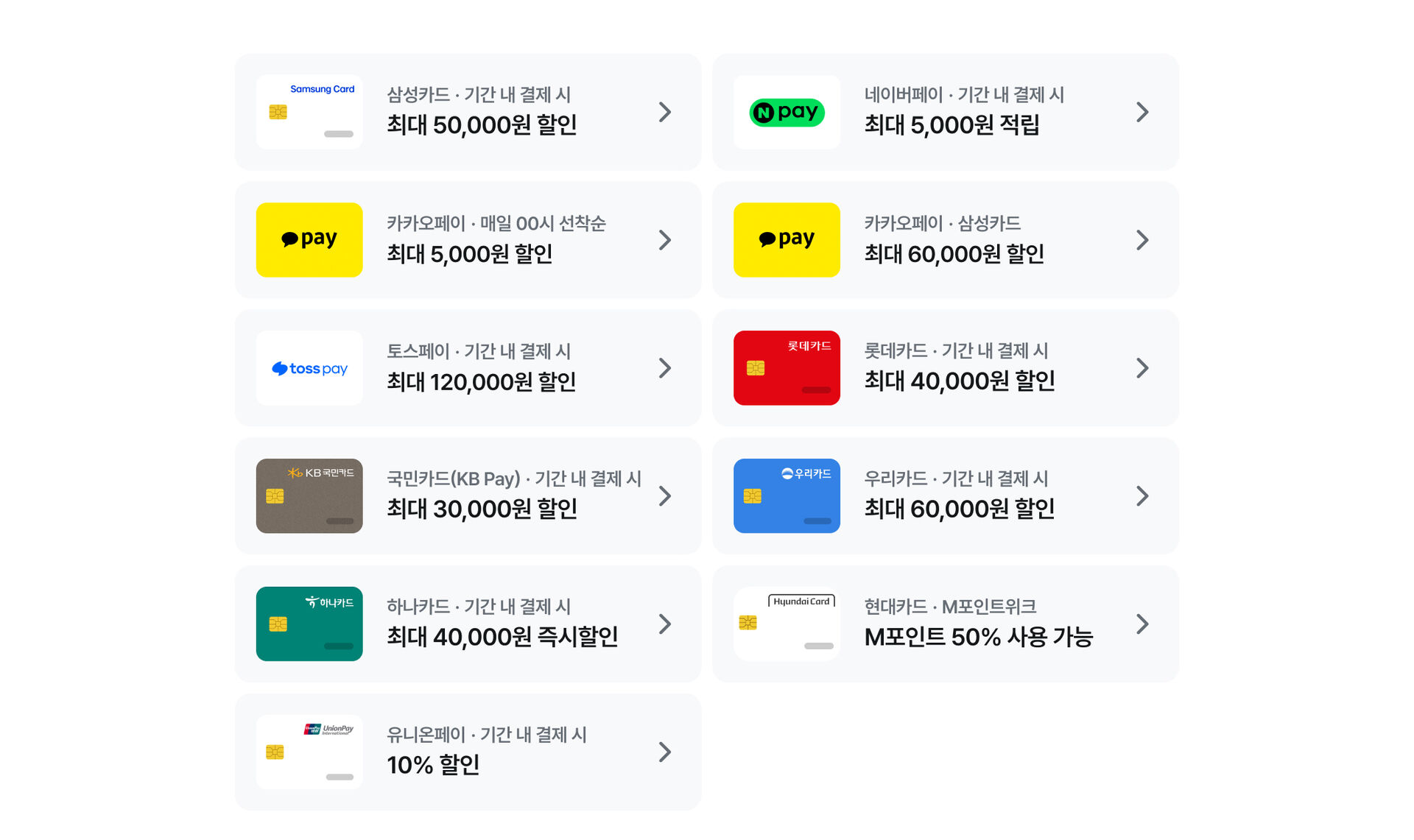Expand the Samsung Card 50,000원 discount details
Image resolution: width=1414 pixels, height=840 pixels.
click(x=665, y=112)
